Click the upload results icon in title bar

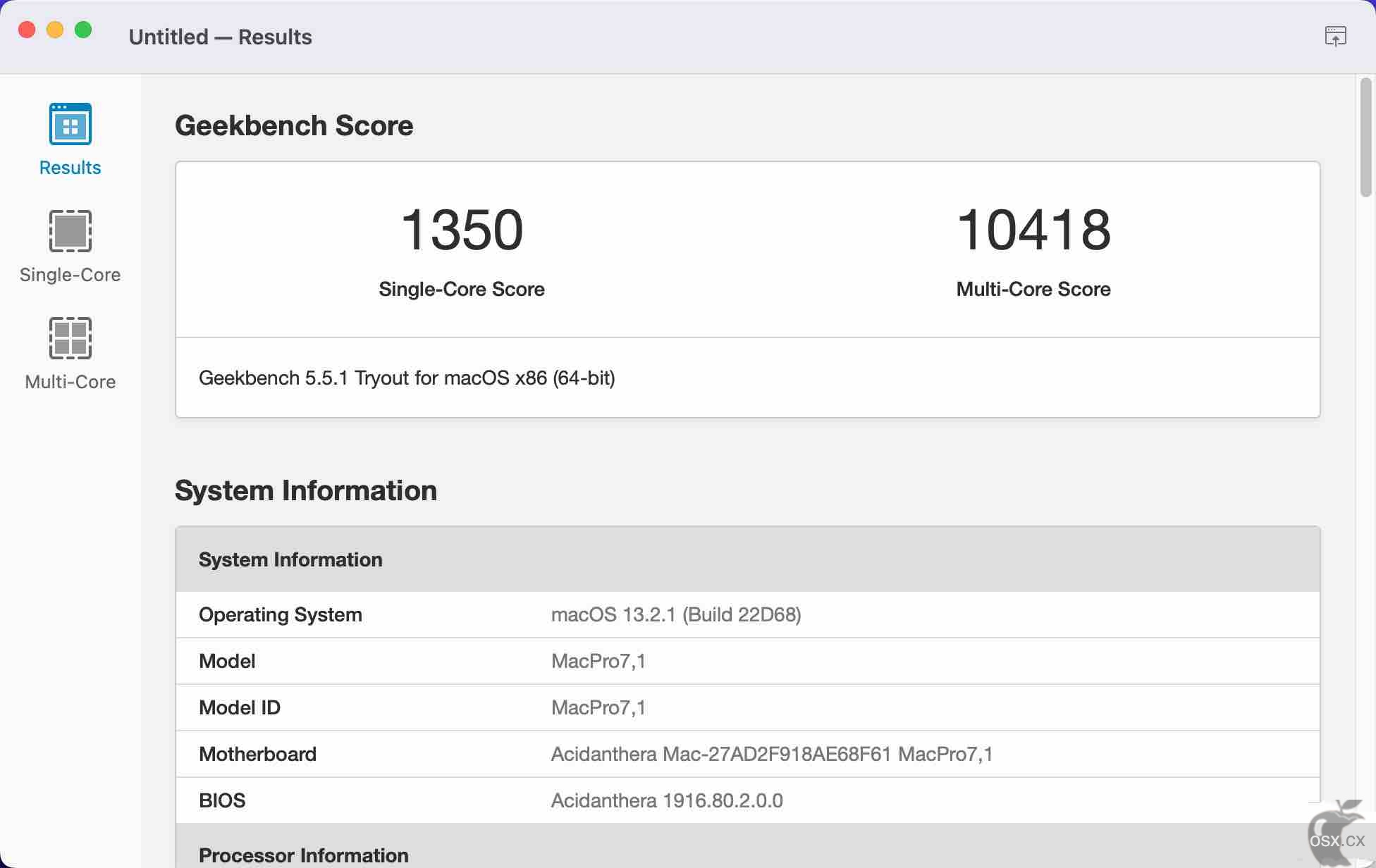tap(1335, 36)
